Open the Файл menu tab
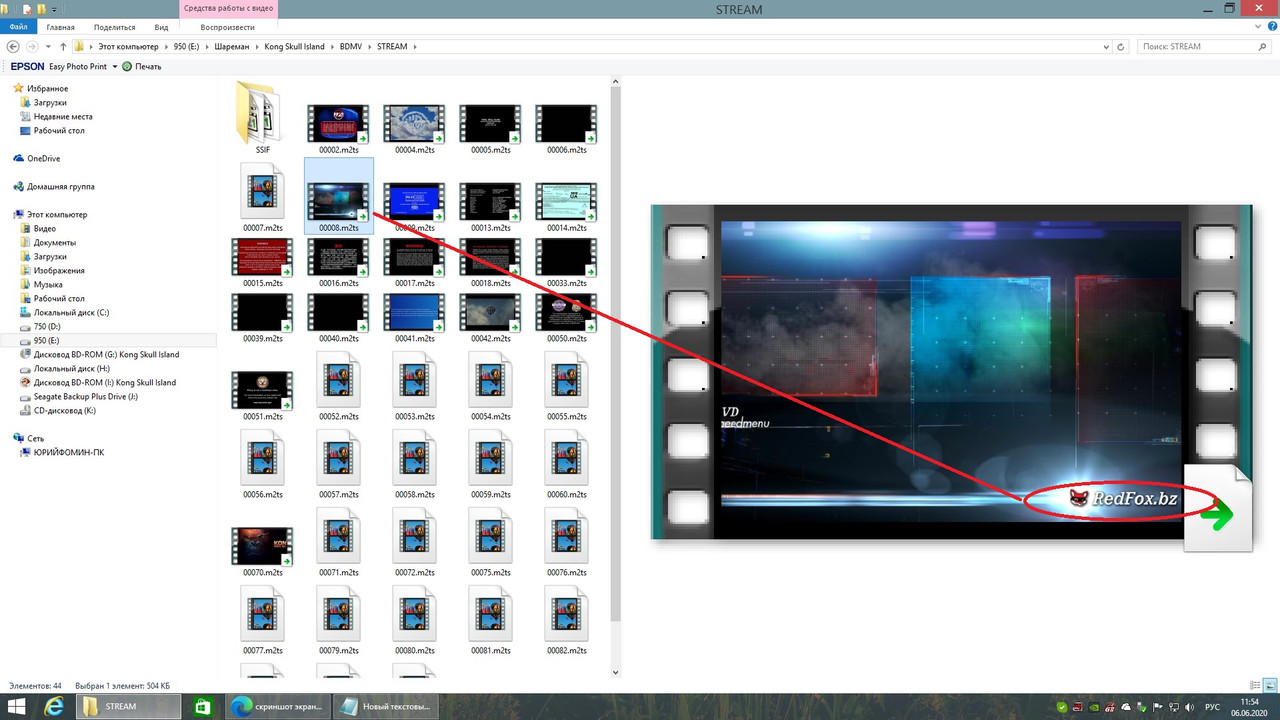The image size is (1280, 720). coord(18,27)
